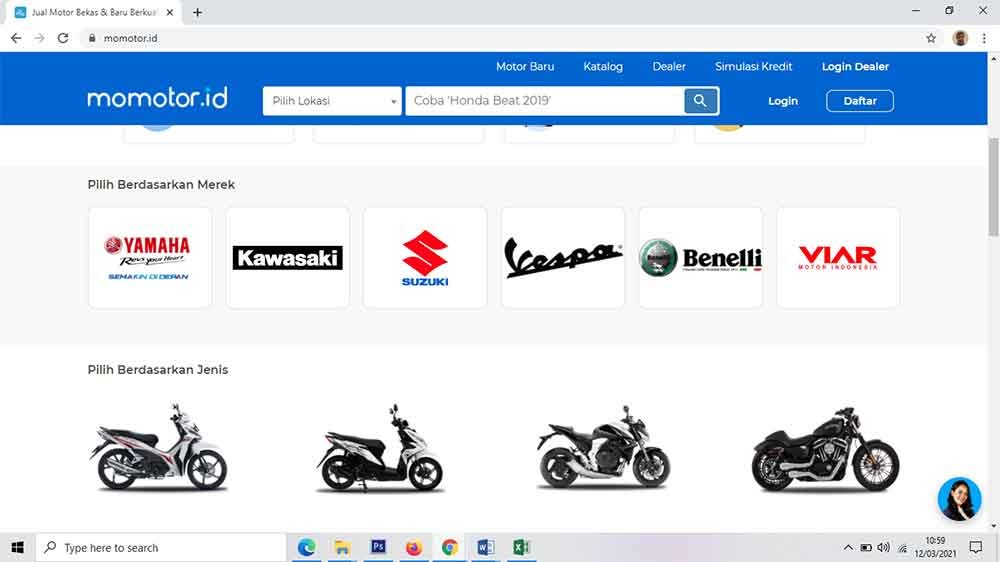1000x562 pixels.
Task: Go back to the previous page
Action: tap(16, 38)
